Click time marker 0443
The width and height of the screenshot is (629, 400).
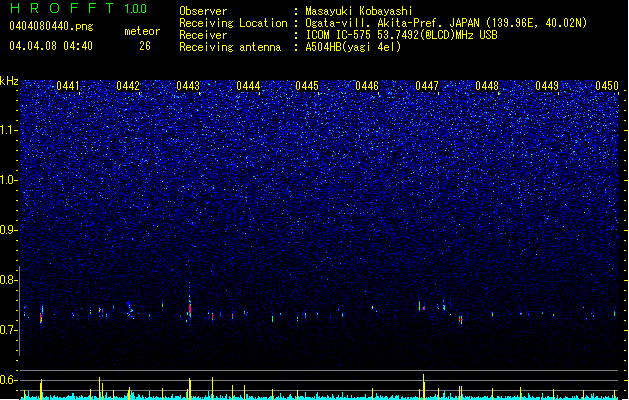[x=188, y=86]
